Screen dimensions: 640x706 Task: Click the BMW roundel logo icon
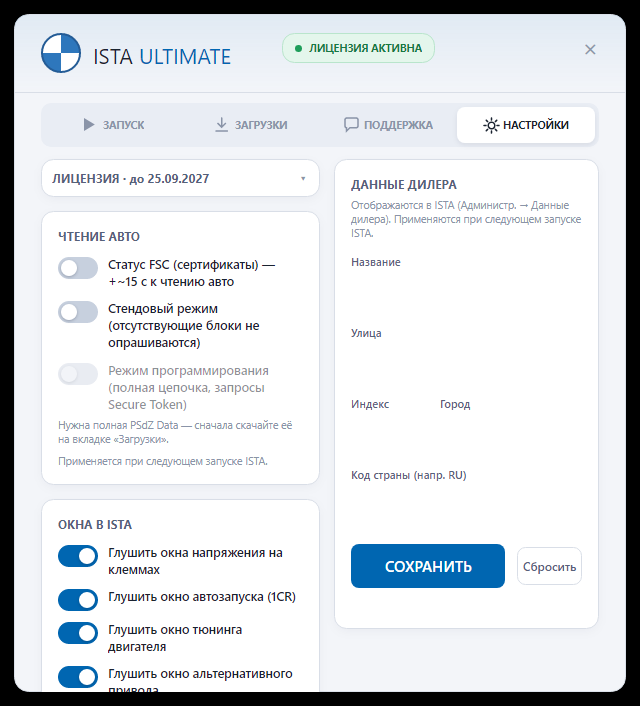(61, 53)
